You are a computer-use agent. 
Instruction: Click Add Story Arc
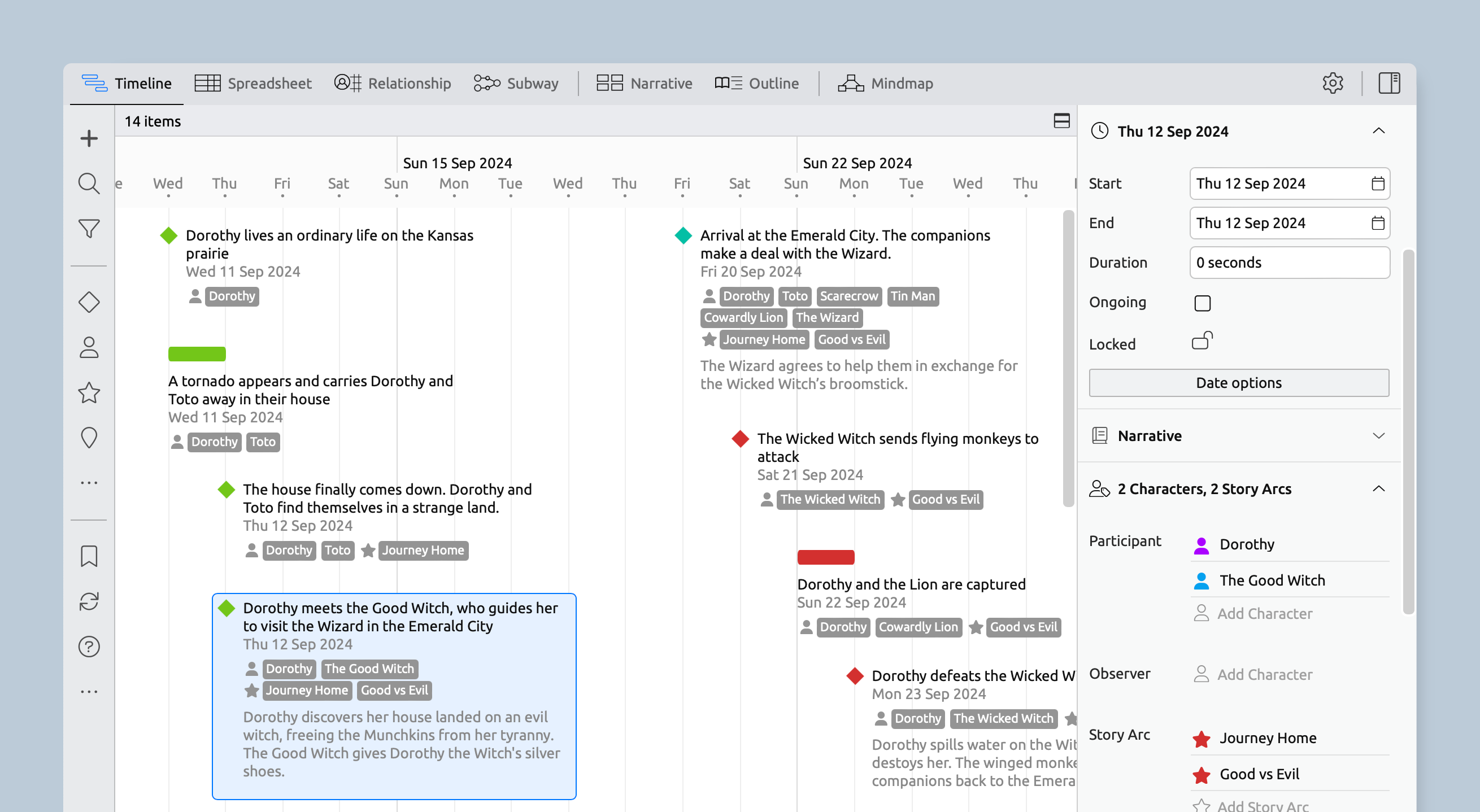pyautogui.click(x=1262, y=805)
